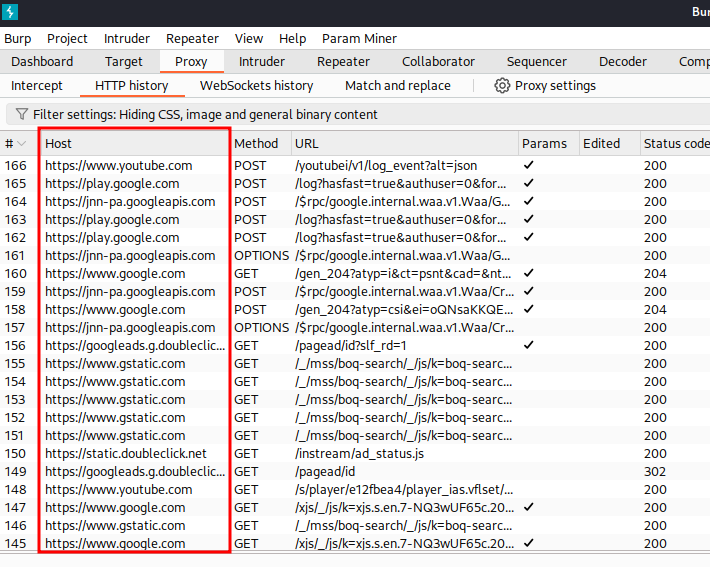Select request 165 to play.google.com
This screenshot has width=710, height=567.
click(x=355, y=184)
